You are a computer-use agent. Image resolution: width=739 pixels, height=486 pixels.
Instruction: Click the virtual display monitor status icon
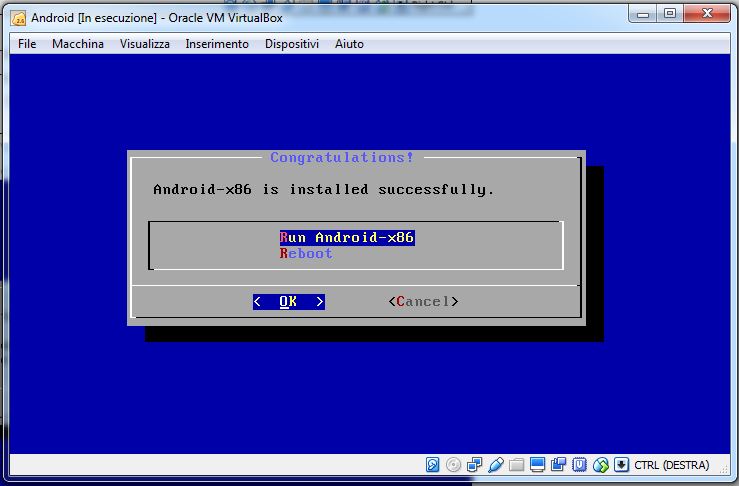coord(537,465)
